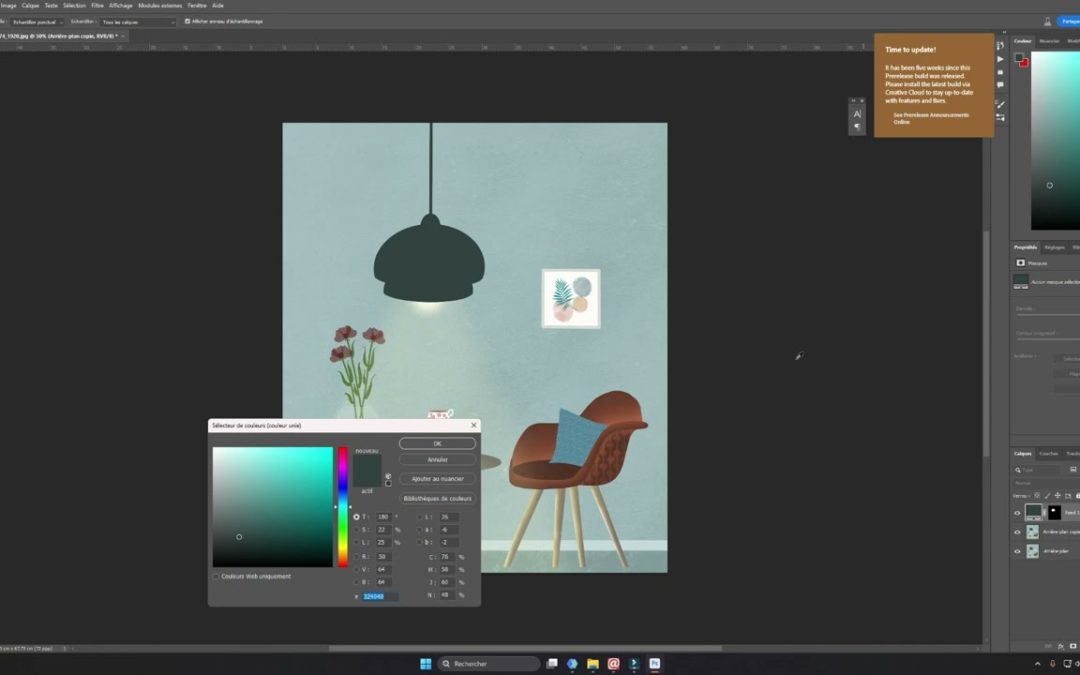Open the Texte menu
The width and height of the screenshot is (1080, 675).
pyautogui.click(x=51, y=6)
